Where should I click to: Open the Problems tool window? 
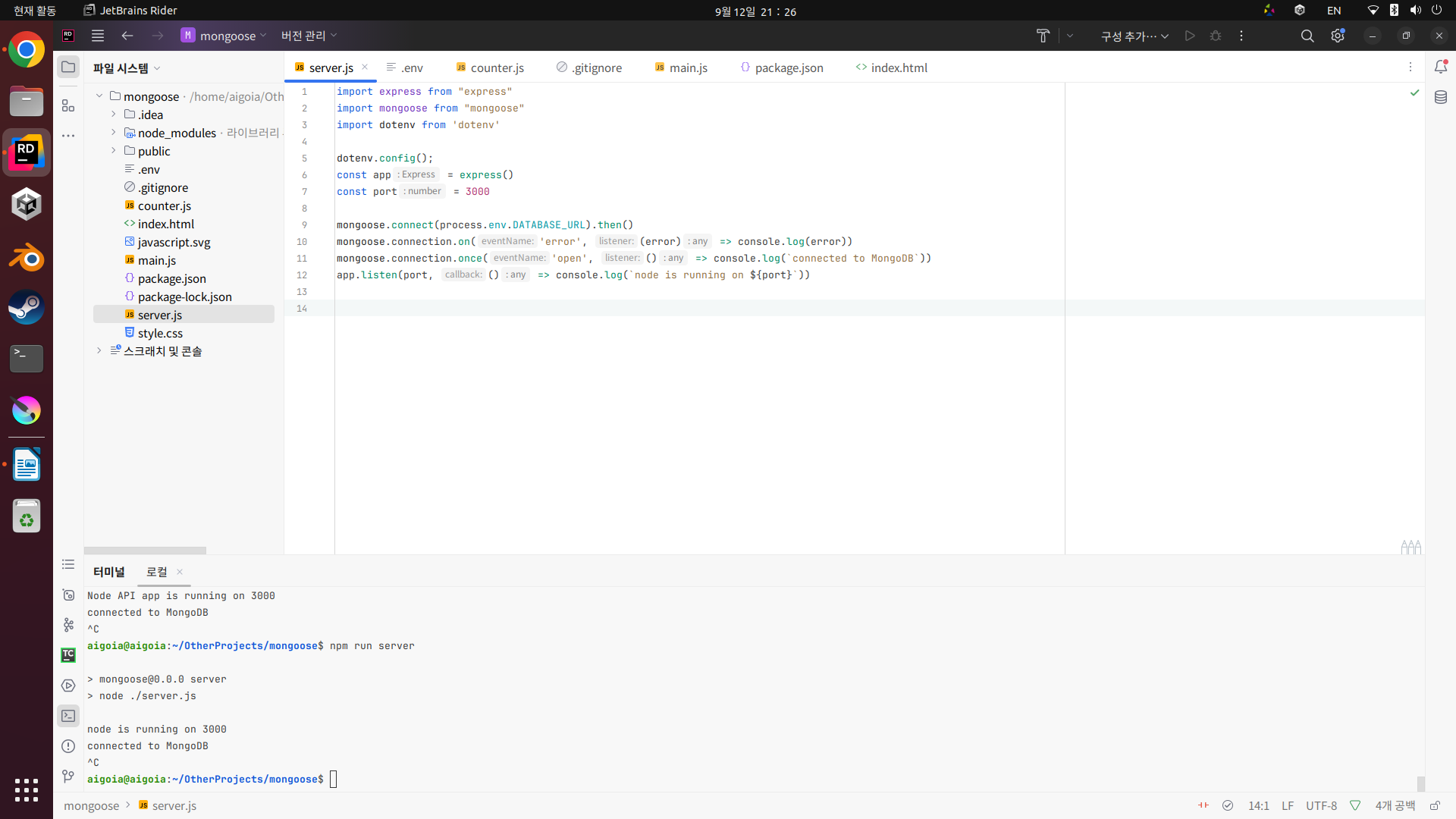click(68, 745)
